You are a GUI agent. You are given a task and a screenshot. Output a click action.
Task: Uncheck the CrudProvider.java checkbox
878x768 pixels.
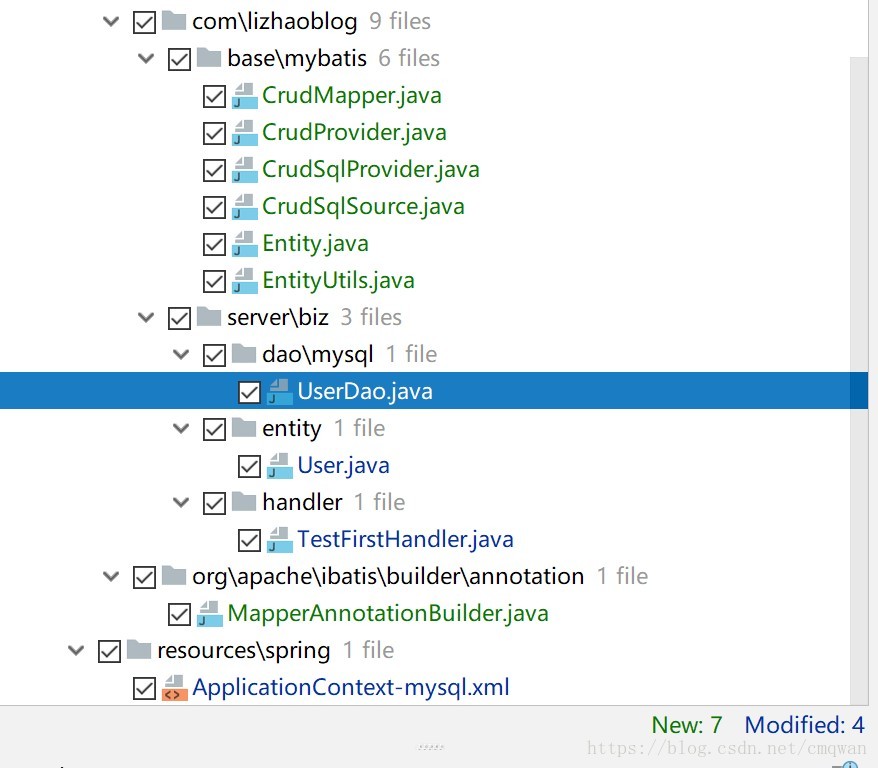(214, 134)
